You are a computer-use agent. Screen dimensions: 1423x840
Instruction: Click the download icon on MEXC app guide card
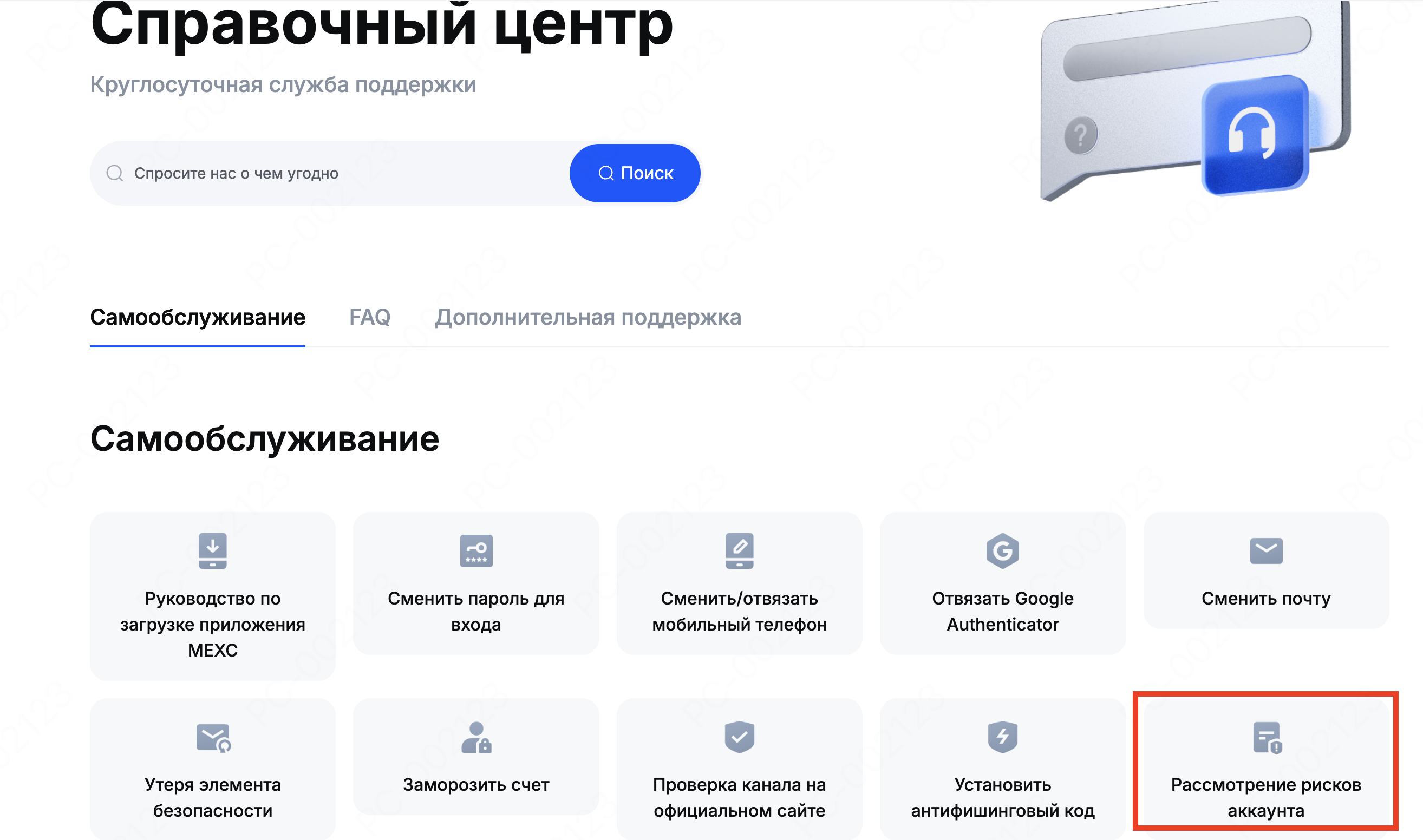click(212, 550)
